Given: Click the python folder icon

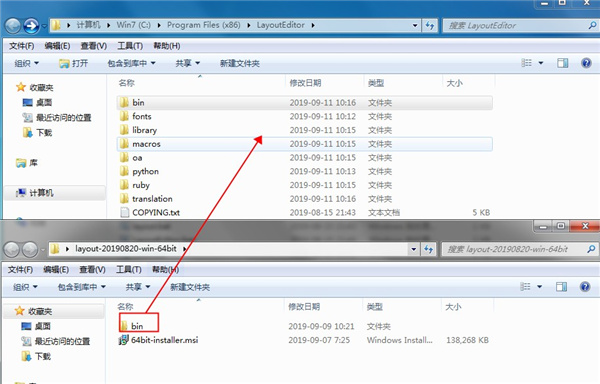Looking at the screenshot, I should pos(124,171).
